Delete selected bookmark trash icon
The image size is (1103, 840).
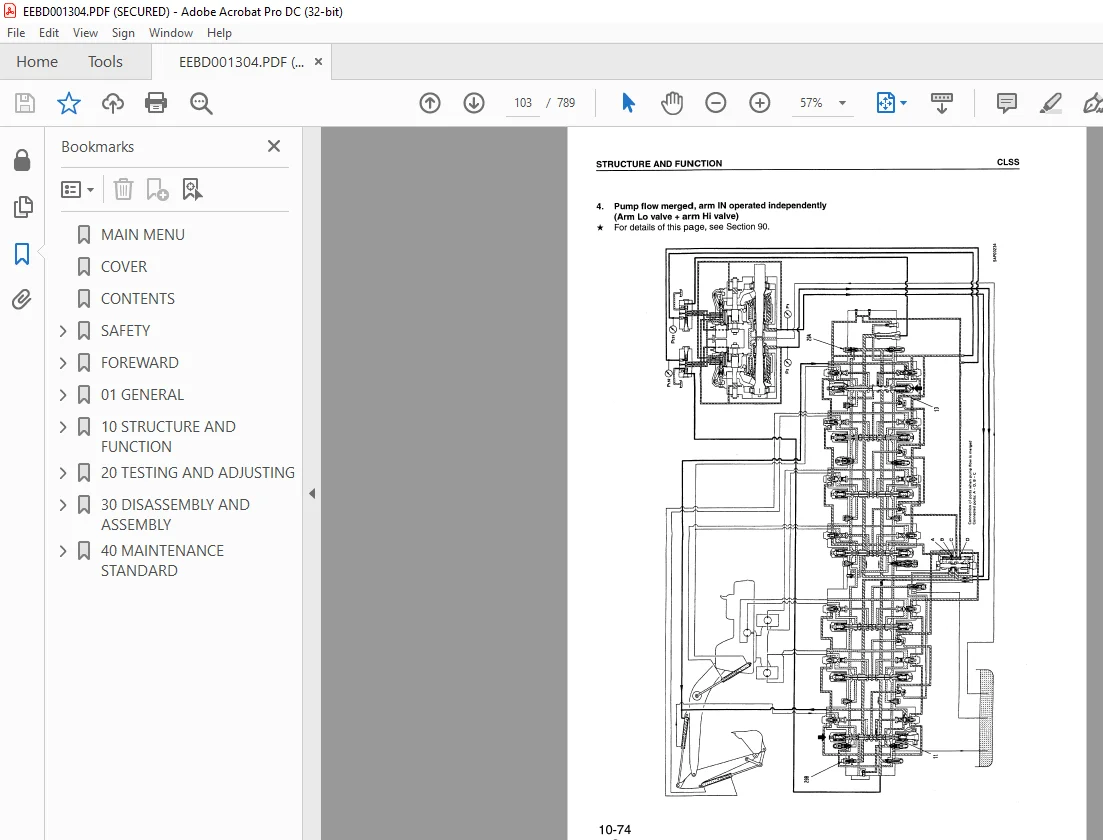(123, 189)
